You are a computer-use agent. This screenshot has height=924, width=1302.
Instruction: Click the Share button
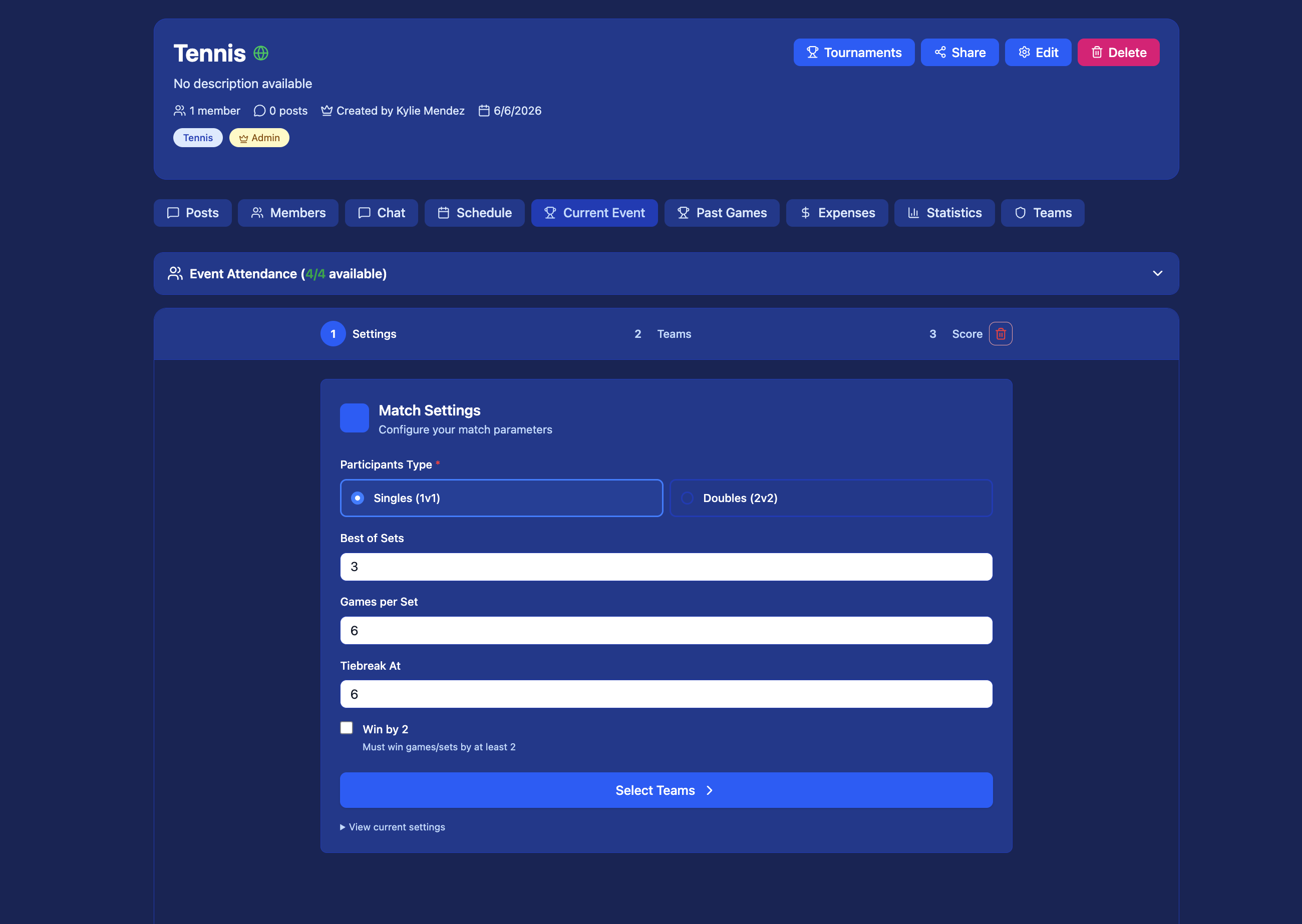pyautogui.click(x=959, y=53)
